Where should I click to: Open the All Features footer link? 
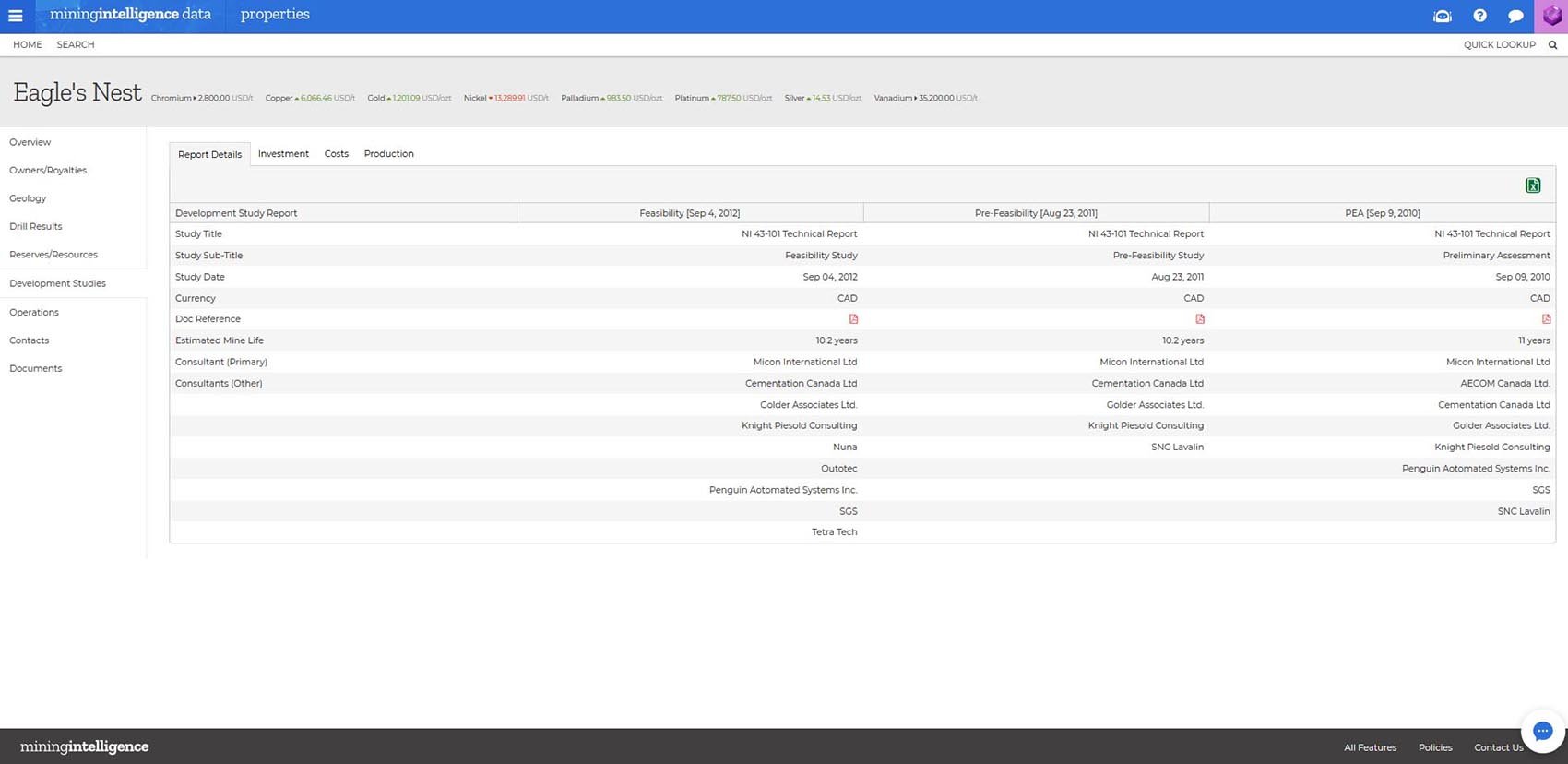point(1370,747)
